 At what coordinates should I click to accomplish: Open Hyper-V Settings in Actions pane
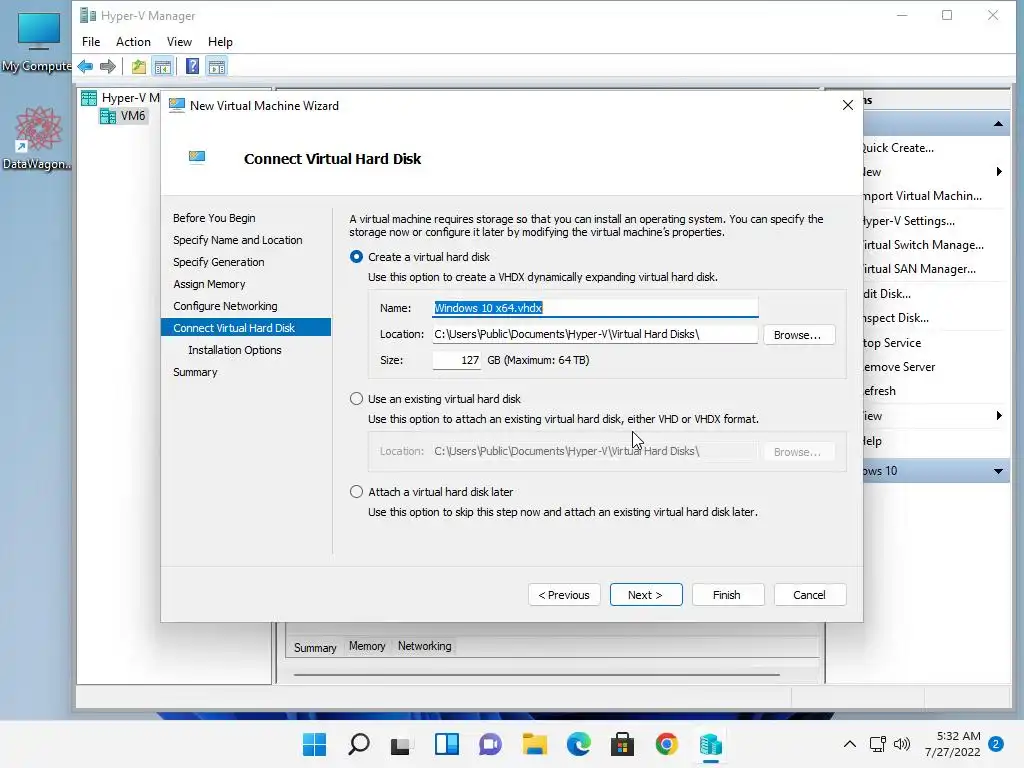909,221
